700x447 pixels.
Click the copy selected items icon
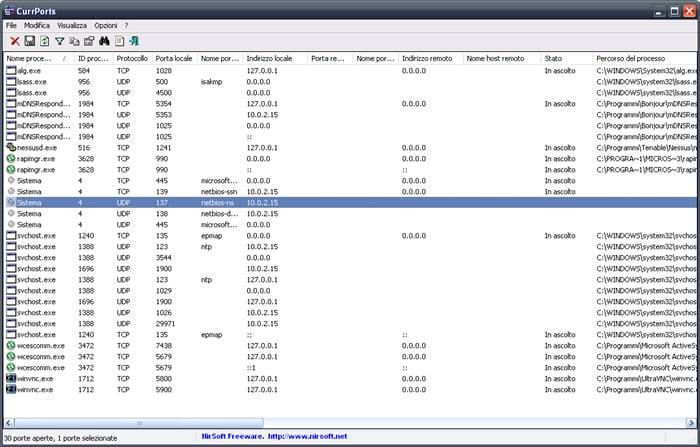[74, 41]
